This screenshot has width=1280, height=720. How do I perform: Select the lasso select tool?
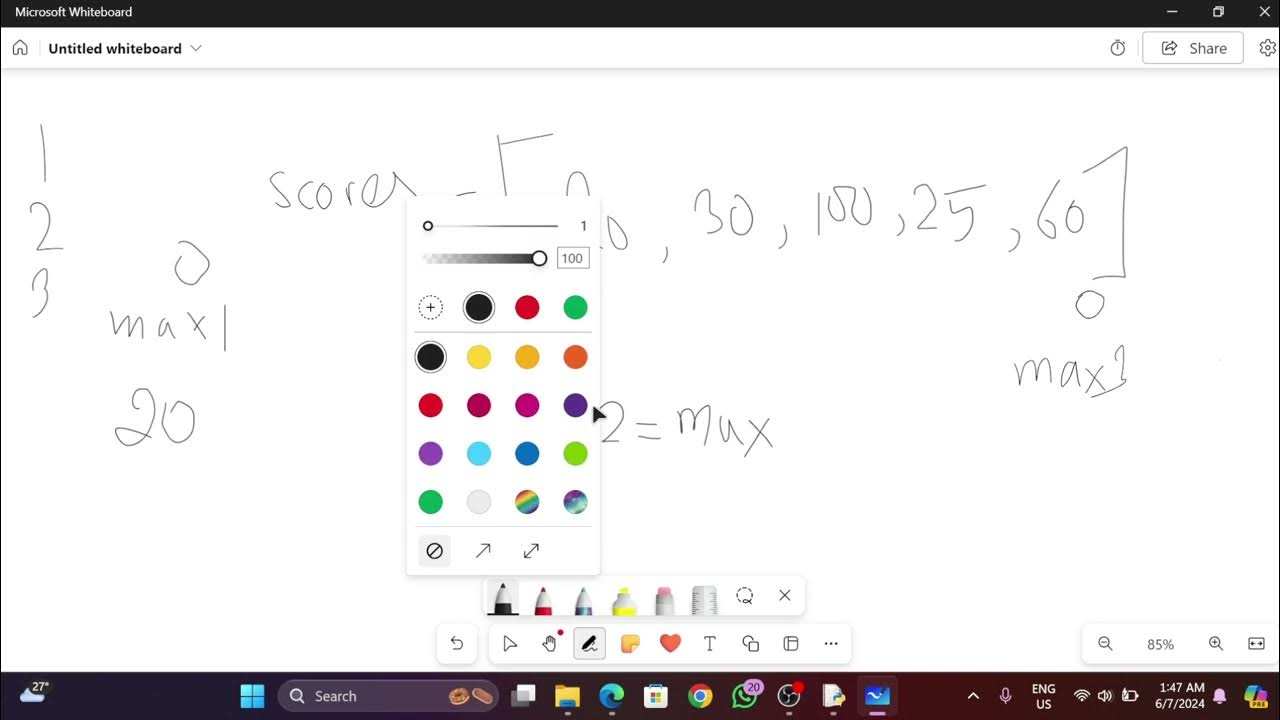coord(744,596)
